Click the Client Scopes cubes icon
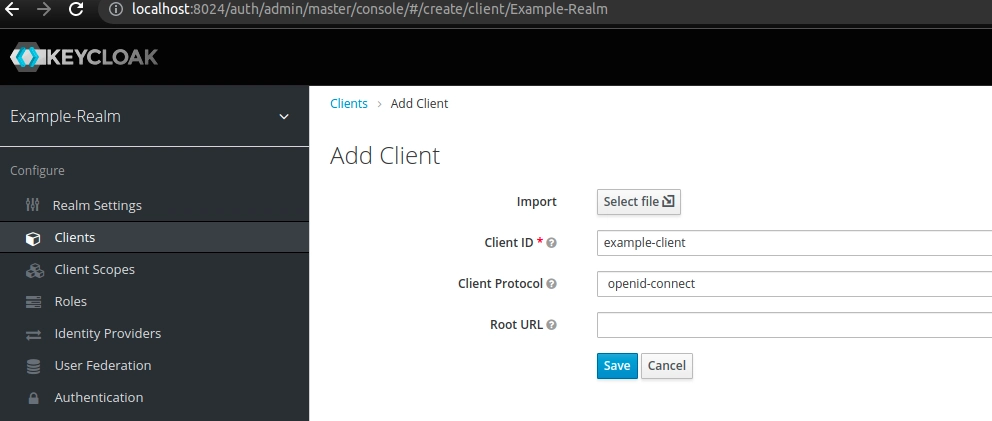The image size is (992, 421). pyautogui.click(x=34, y=270)
